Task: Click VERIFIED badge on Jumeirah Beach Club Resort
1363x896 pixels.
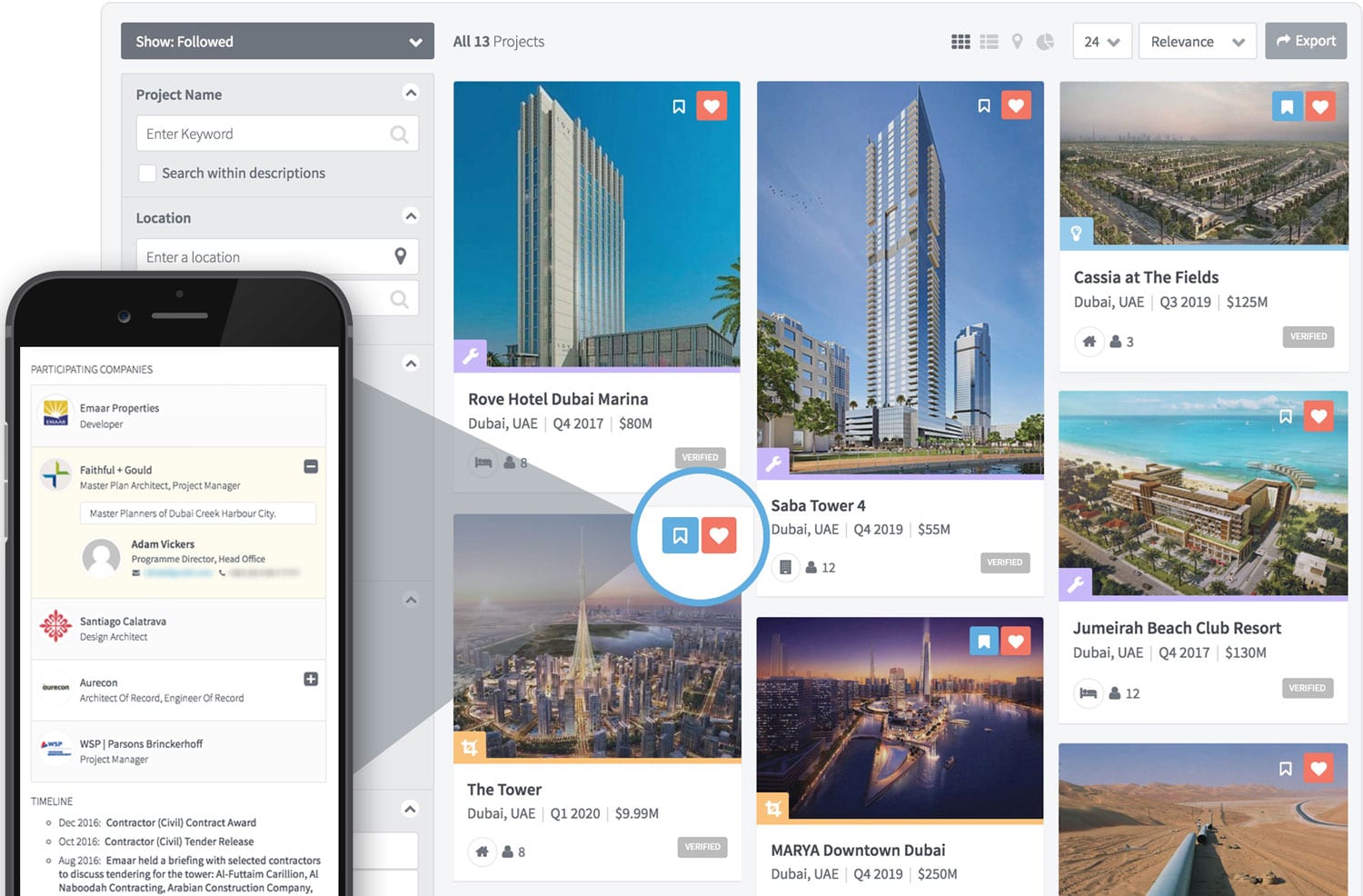Action: (x=1307, y=688)
